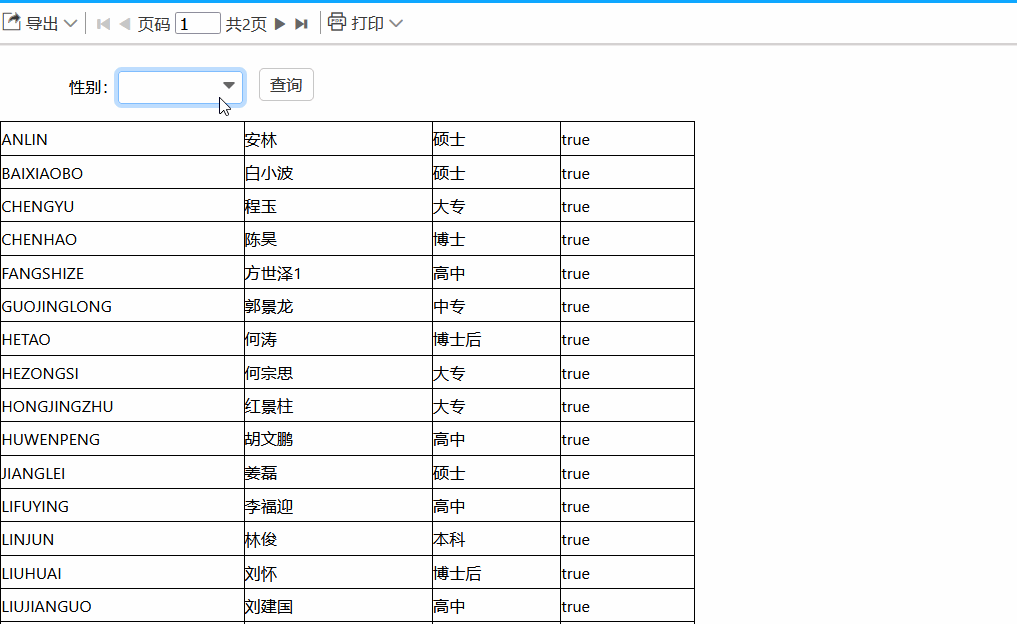
Task: Go to the previous page
Action: tap(125, 24)
